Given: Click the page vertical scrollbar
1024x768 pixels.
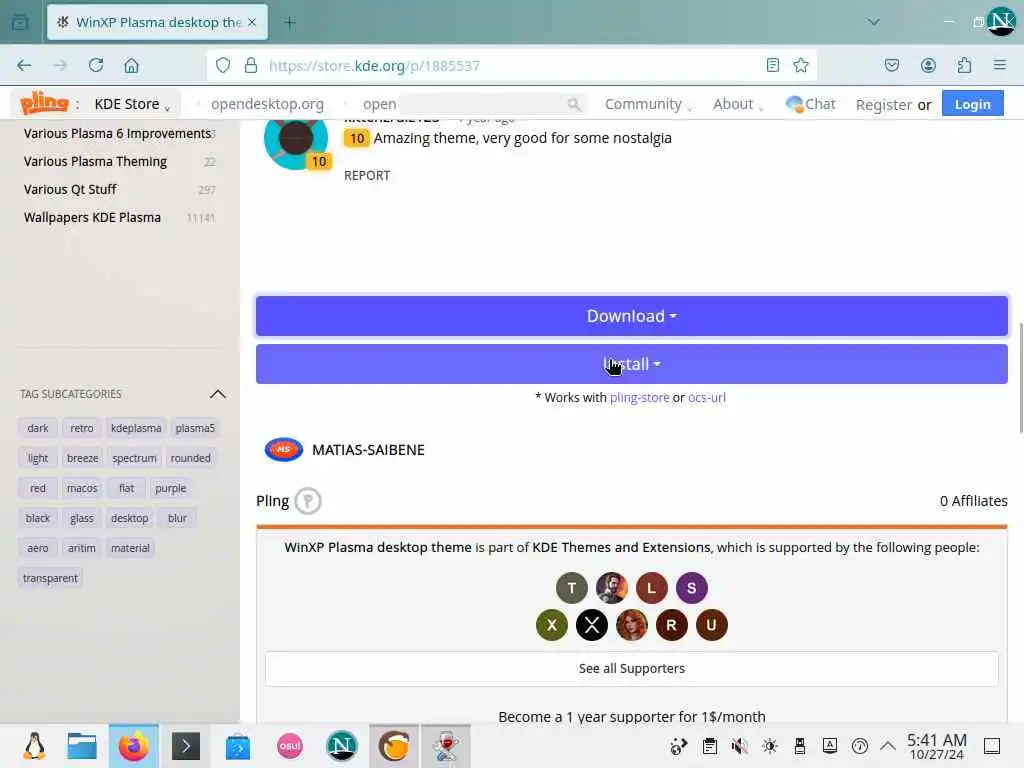Looking at the screenshot, I should pyautogui.click(x=1020, y=377).
